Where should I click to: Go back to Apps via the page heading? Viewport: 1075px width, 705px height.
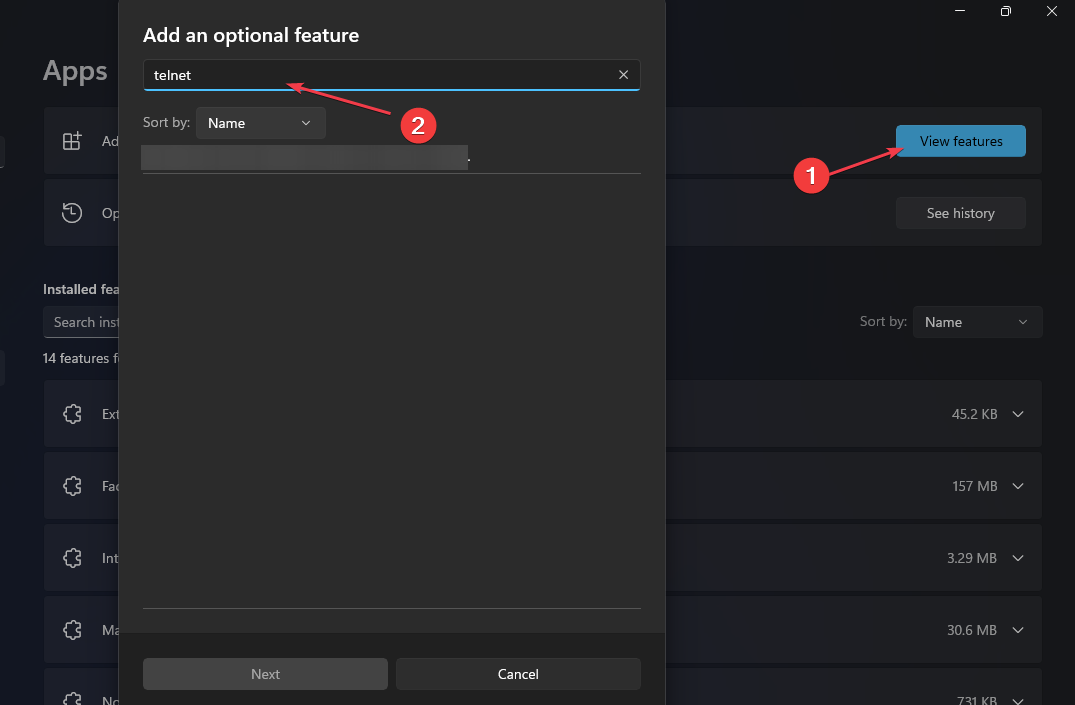75,72
